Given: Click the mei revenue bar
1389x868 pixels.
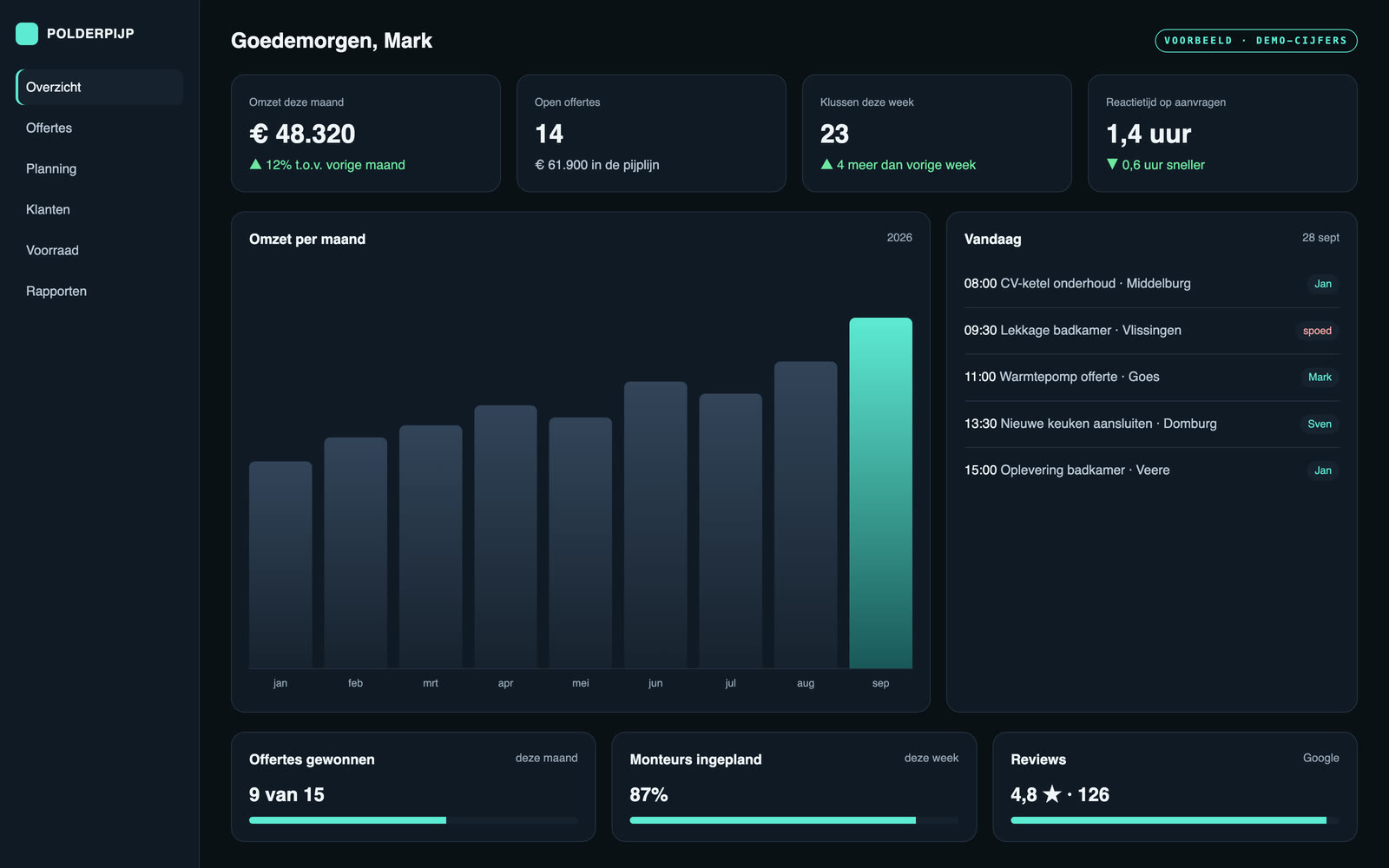Looking at the screenshot, I should 580,543.
